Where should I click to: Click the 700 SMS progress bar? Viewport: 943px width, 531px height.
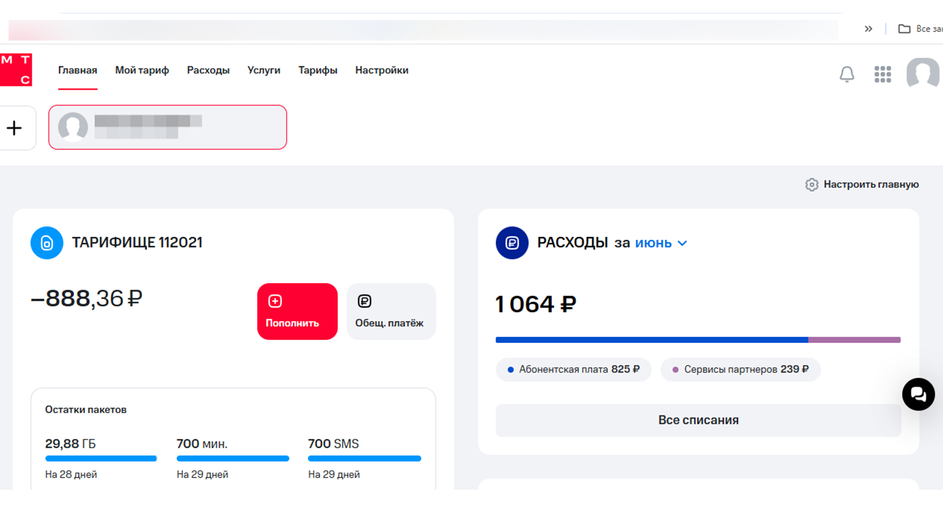pos(364,458)
